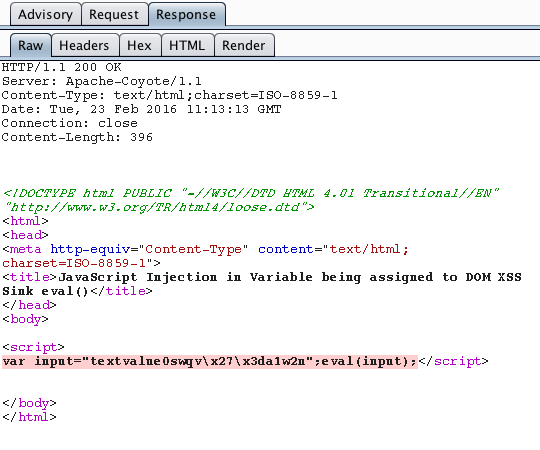Viewport: 540px width, 450px height.
Task: Click the closing body tag
Action: tap(29, 403)
